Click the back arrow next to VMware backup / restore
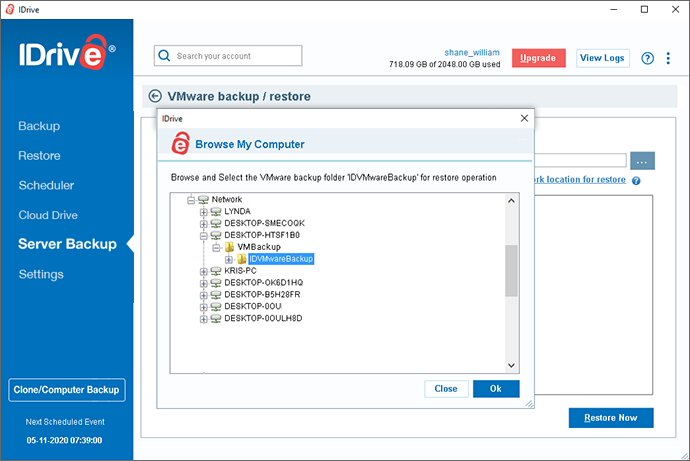Image resolution: width=690 pixels, height=461 pixels. point(155,96)
